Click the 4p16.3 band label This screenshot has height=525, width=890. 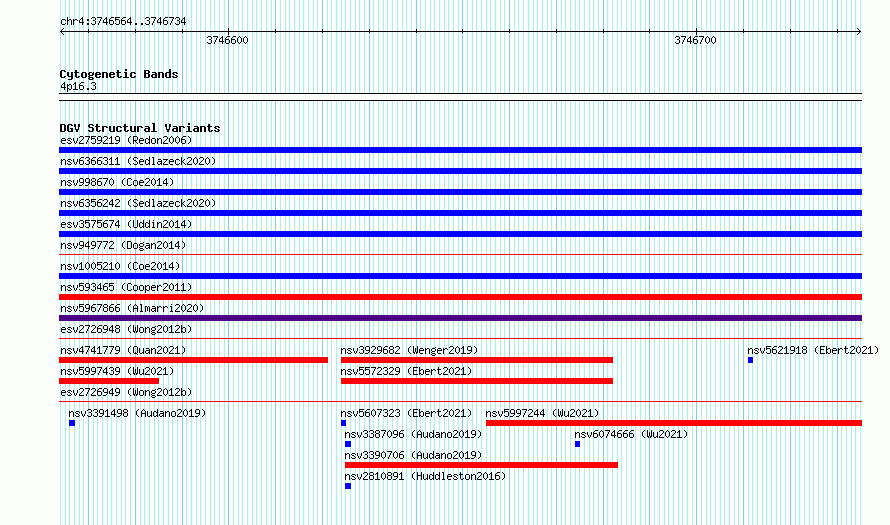[78, 86]
